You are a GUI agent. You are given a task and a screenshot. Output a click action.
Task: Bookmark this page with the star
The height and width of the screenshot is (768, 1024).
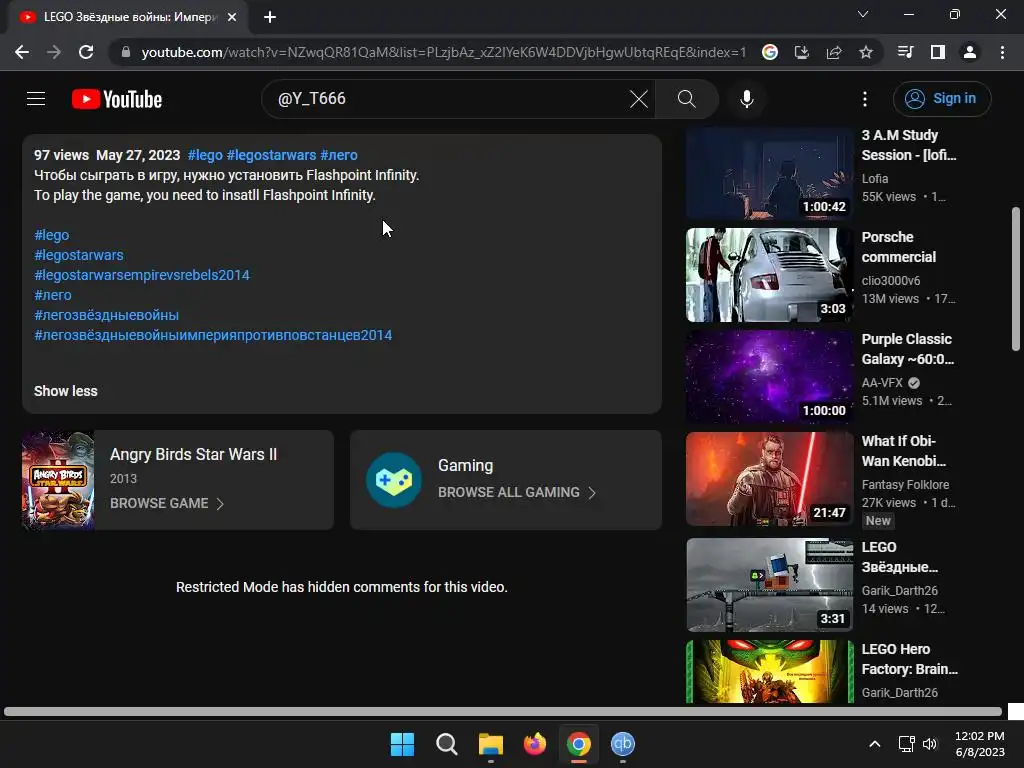(x=866, y=52)
